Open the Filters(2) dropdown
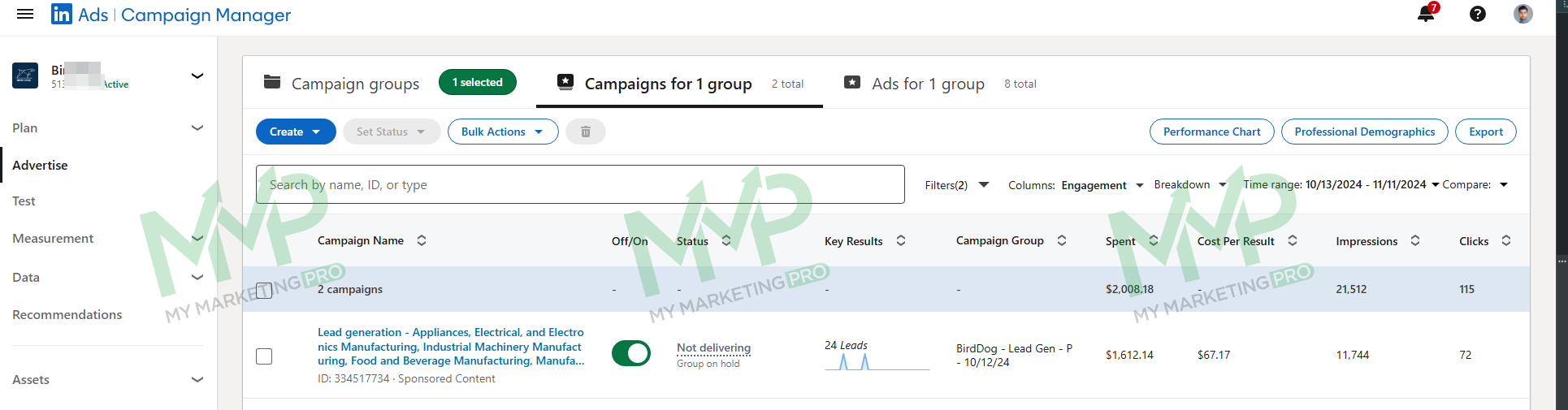This screenshot has width=1568, height=410. click(957, 185)
